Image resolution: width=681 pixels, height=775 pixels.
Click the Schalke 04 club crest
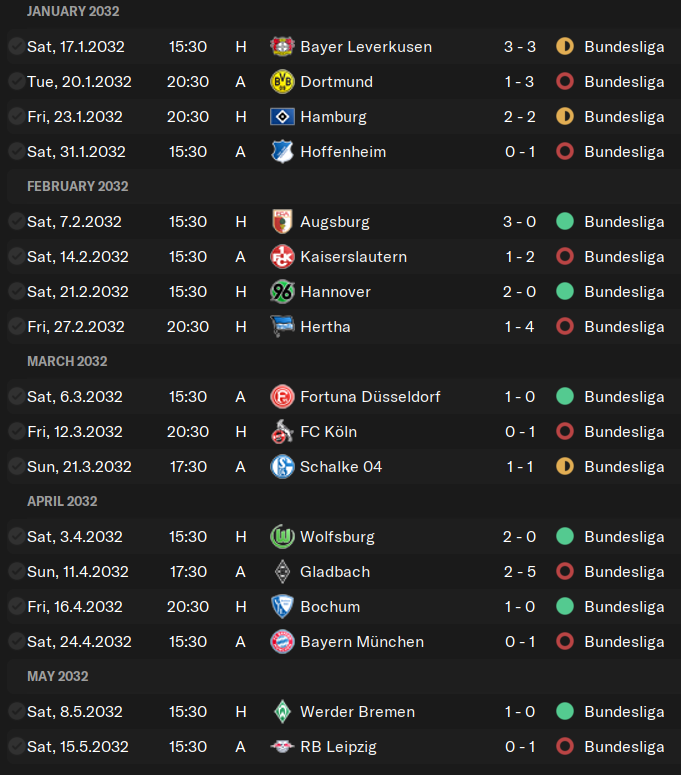(x=282, y=467)
